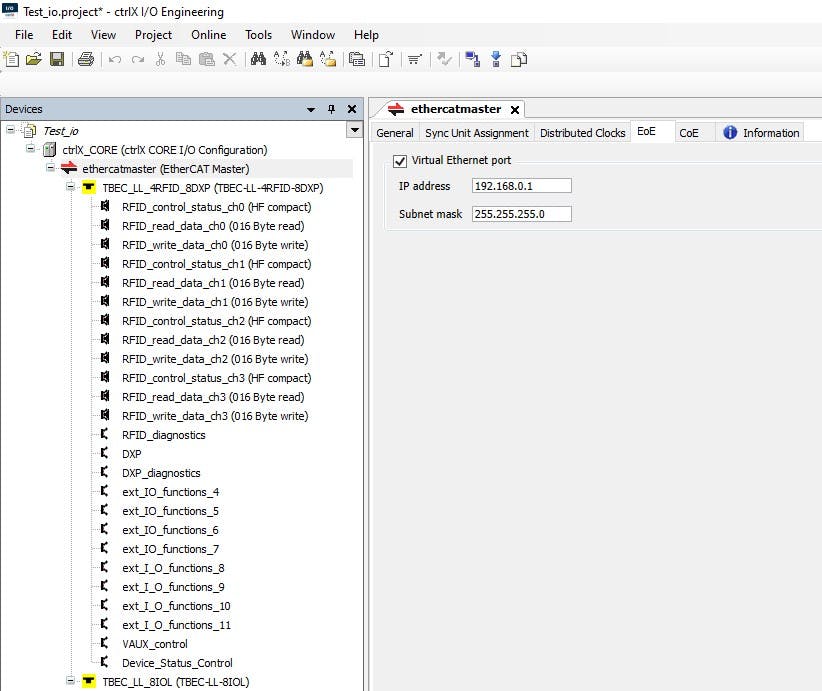The height and width of the screenshot is (691, 822).
Task: Select ethercatmaster (EtherCAT Master) in tree
Action: pyautogui.click(x=166, y=169)
